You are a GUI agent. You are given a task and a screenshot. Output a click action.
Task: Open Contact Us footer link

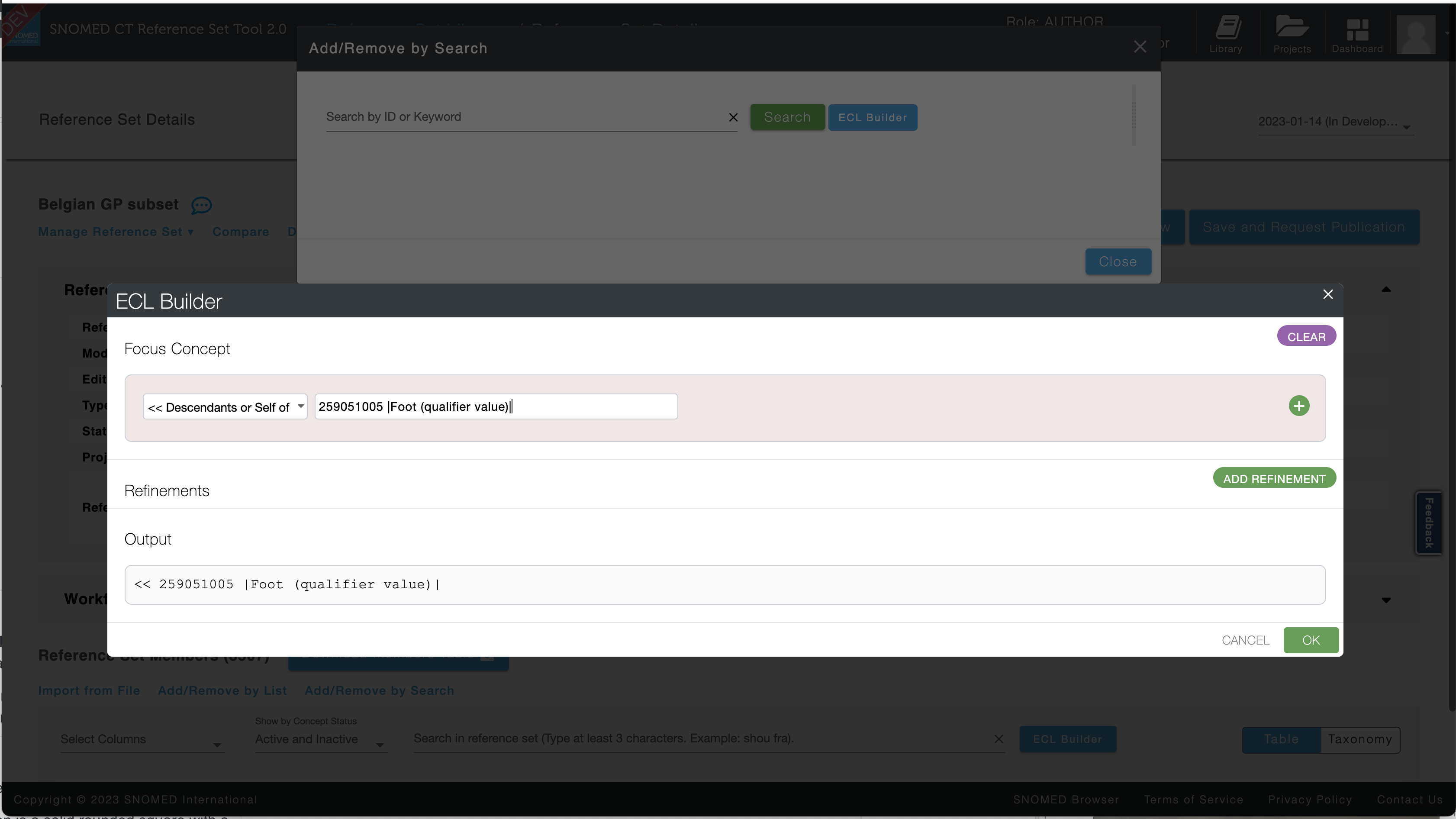[1410, 800]
